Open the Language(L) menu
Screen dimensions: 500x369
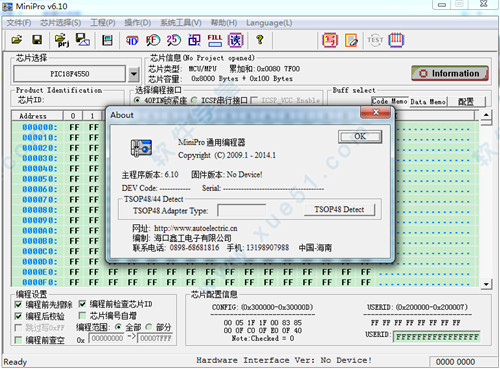coord(269,23)
